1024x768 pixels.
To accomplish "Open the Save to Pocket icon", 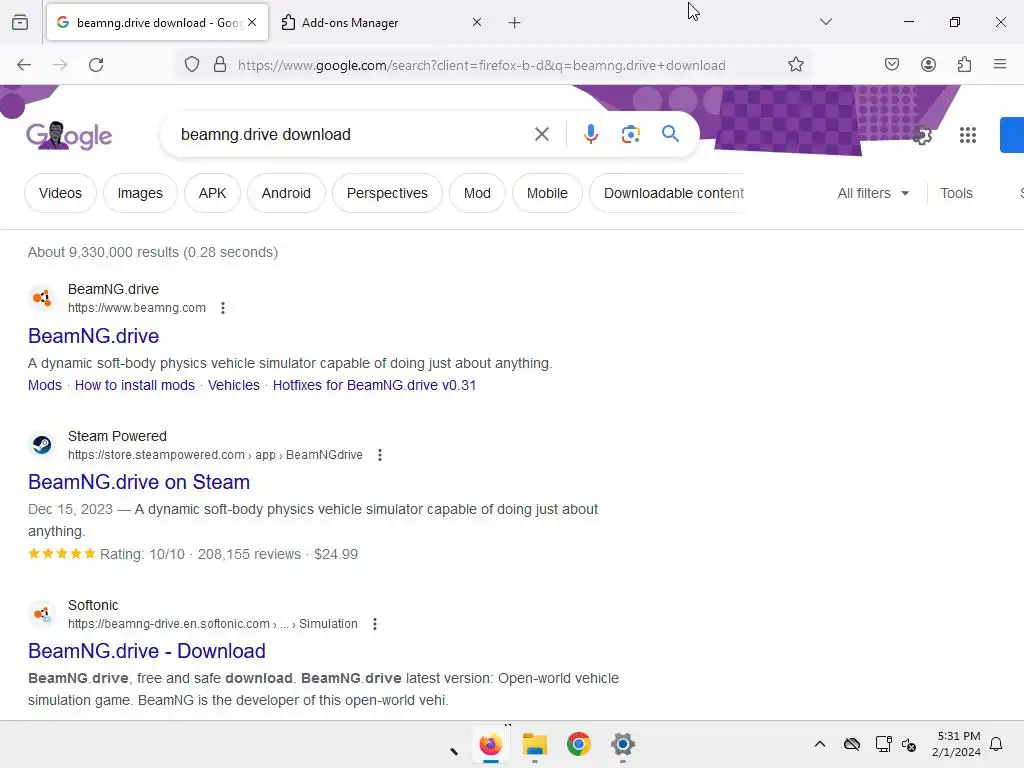I will 892,64.
